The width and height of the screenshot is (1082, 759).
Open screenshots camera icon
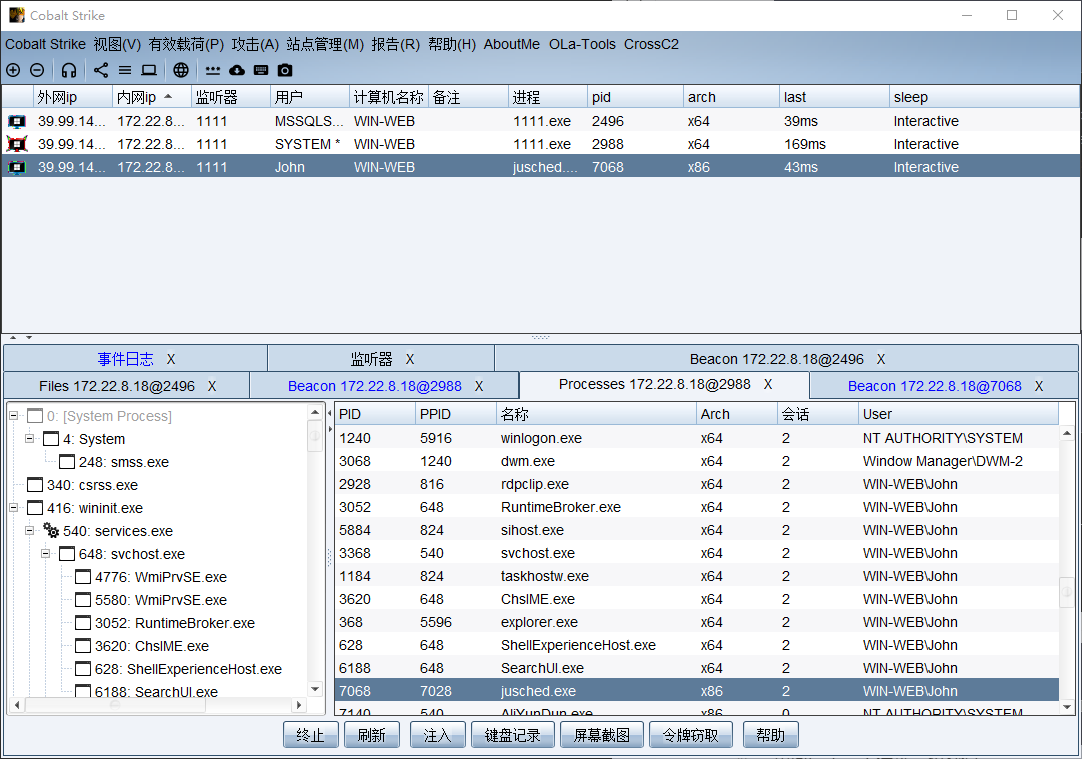point(285,70)
